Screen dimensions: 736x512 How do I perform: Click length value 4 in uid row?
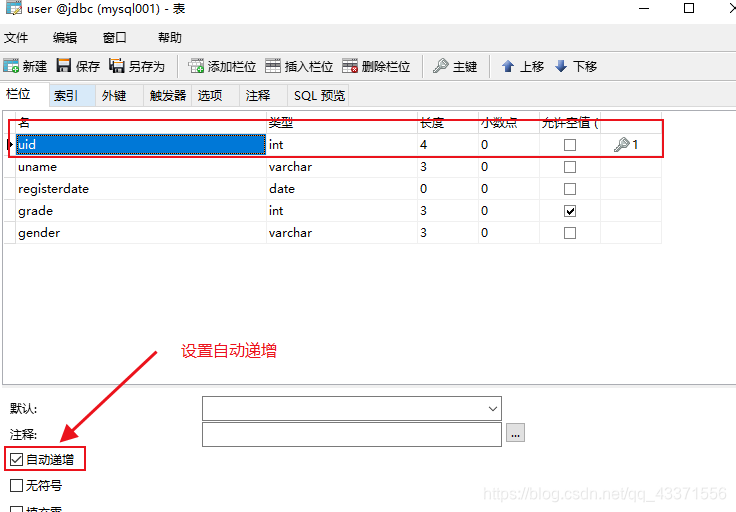(423, 145)
